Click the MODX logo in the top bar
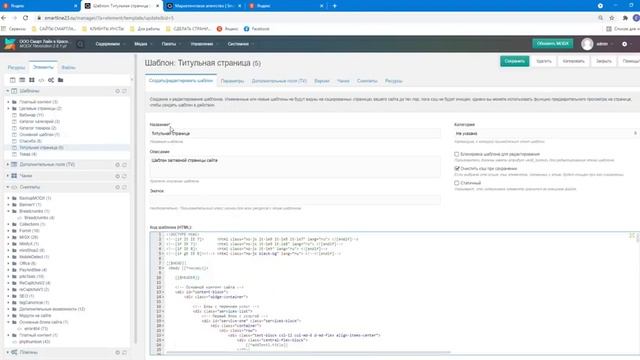This screenshot has width=640, height=360. point(10,44)
